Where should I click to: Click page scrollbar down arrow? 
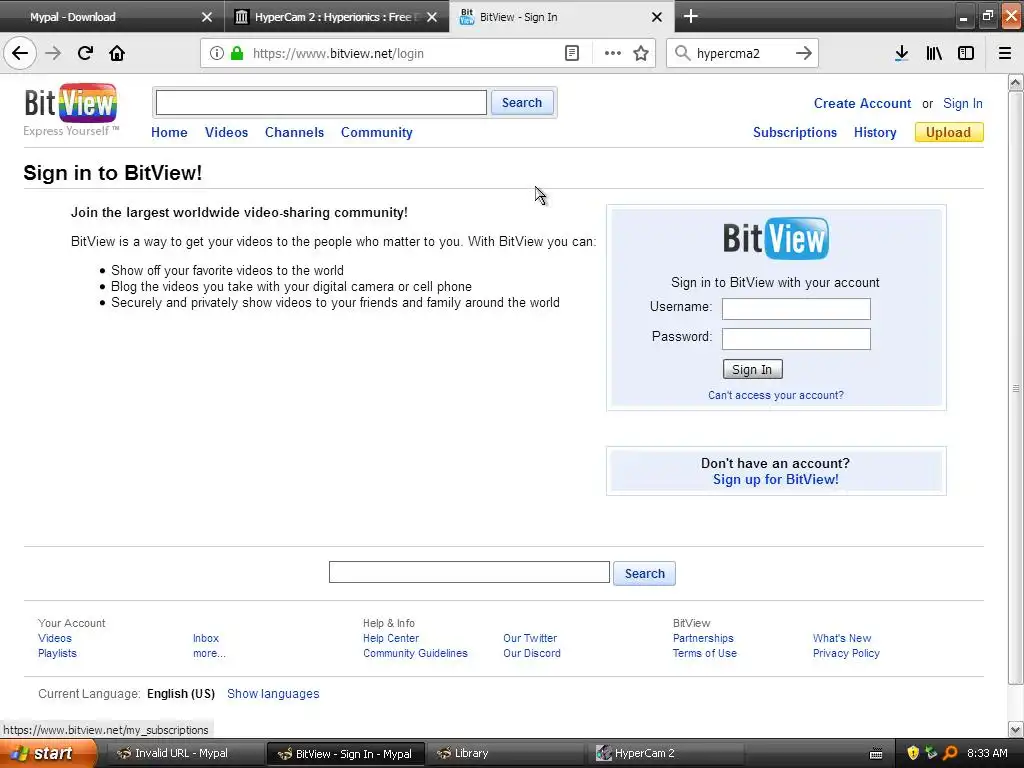[1016, 729]
